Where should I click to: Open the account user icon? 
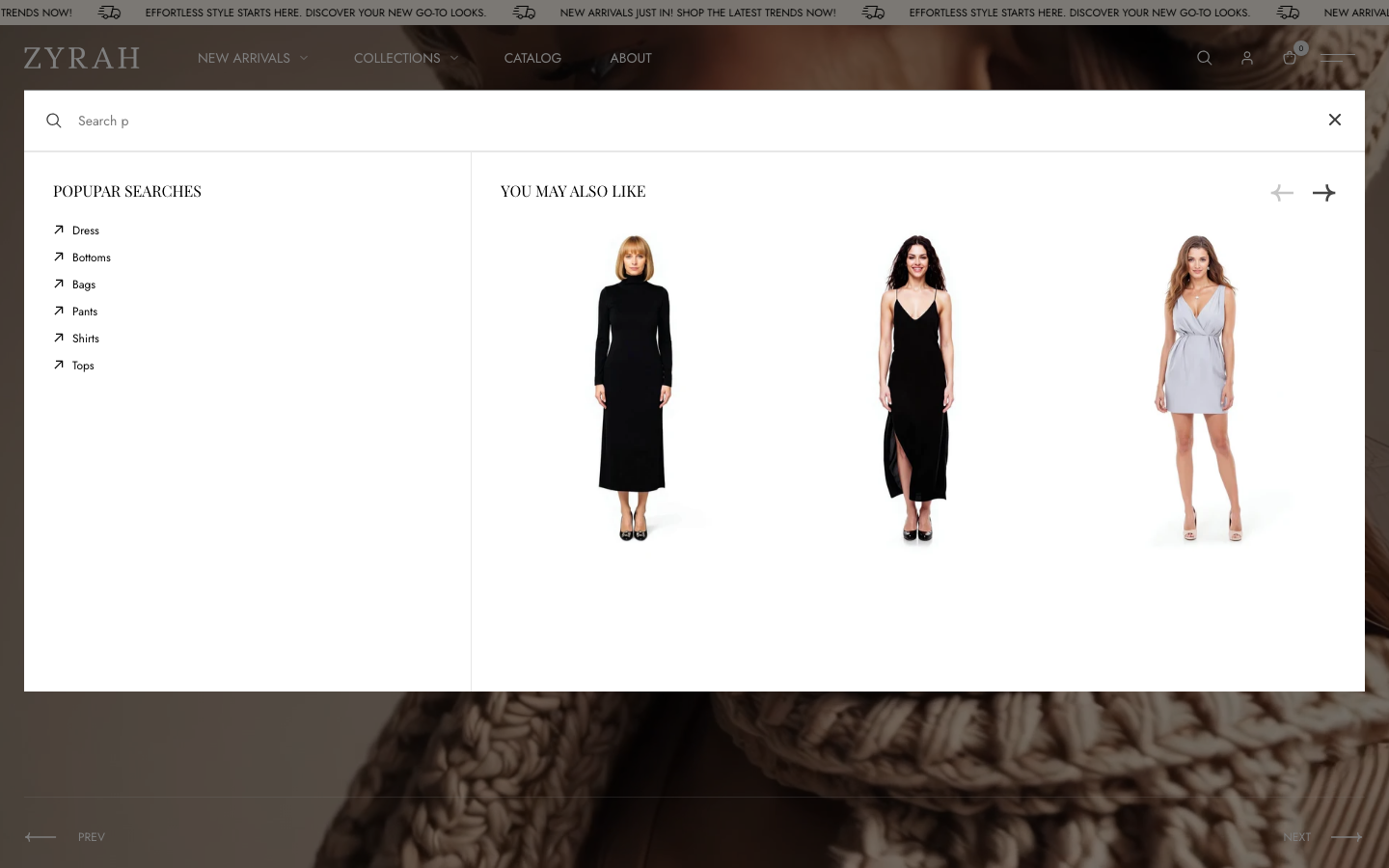1247,58
